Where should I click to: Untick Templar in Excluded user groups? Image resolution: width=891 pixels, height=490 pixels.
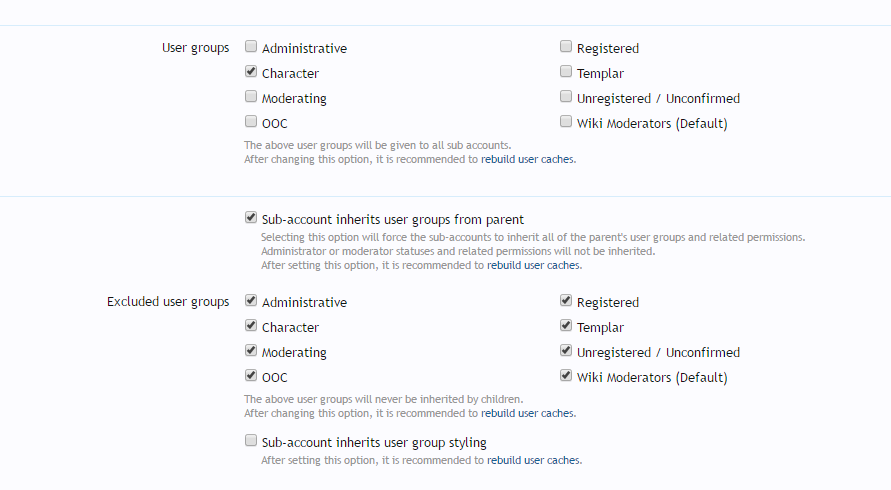pos(566,326)
